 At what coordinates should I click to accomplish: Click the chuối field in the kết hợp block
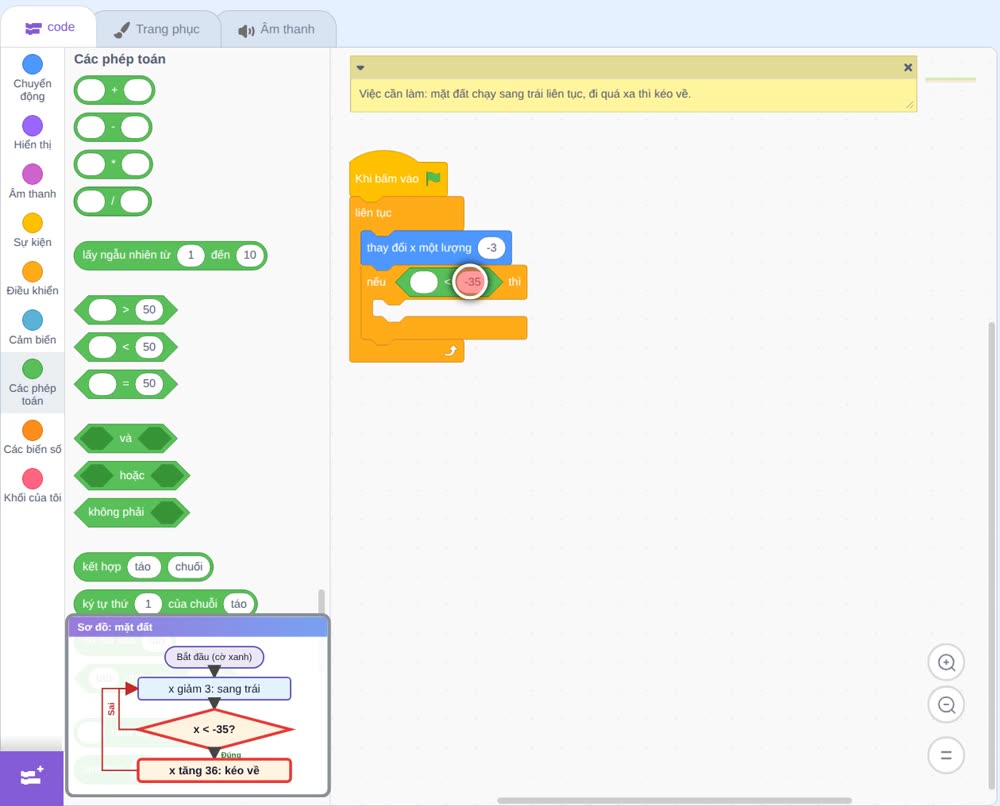189,567
